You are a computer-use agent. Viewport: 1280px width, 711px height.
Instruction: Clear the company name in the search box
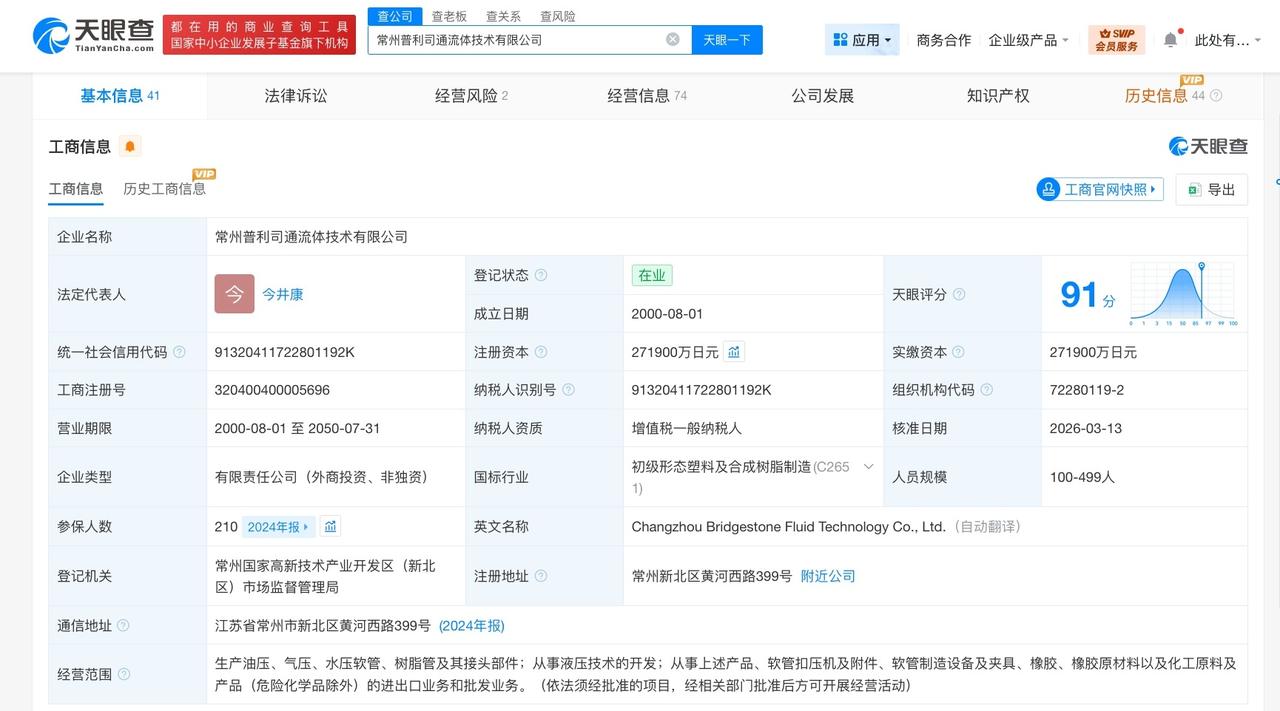click(672, 39)
